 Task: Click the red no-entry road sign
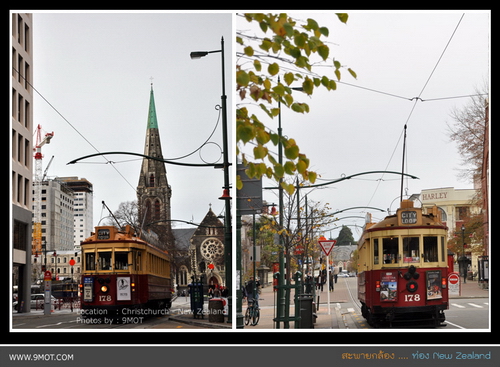click(453, 279)
